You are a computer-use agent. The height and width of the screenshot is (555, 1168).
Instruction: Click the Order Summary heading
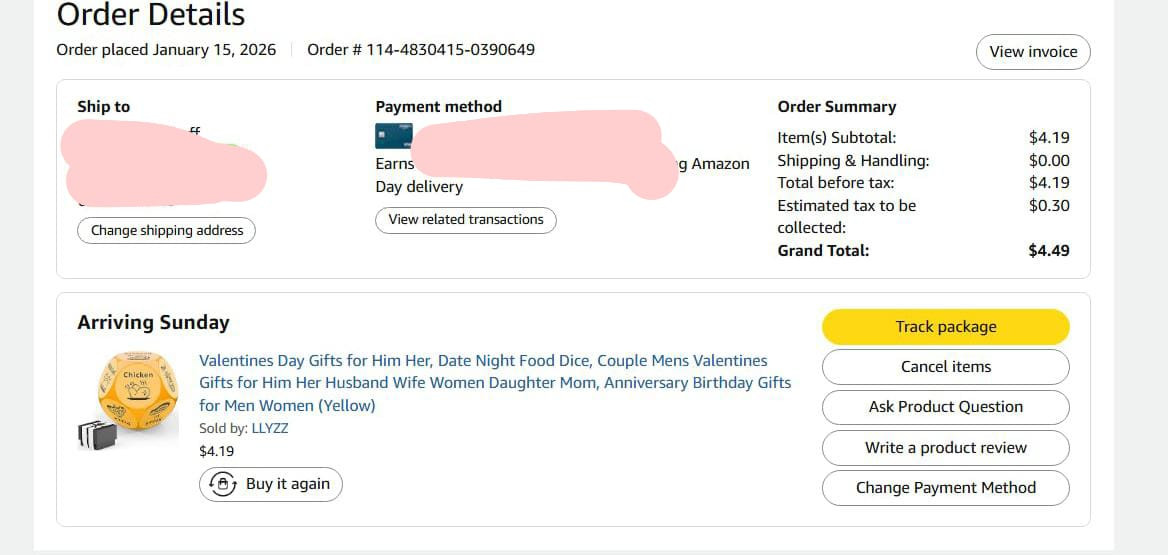click(x=836, y=107)
